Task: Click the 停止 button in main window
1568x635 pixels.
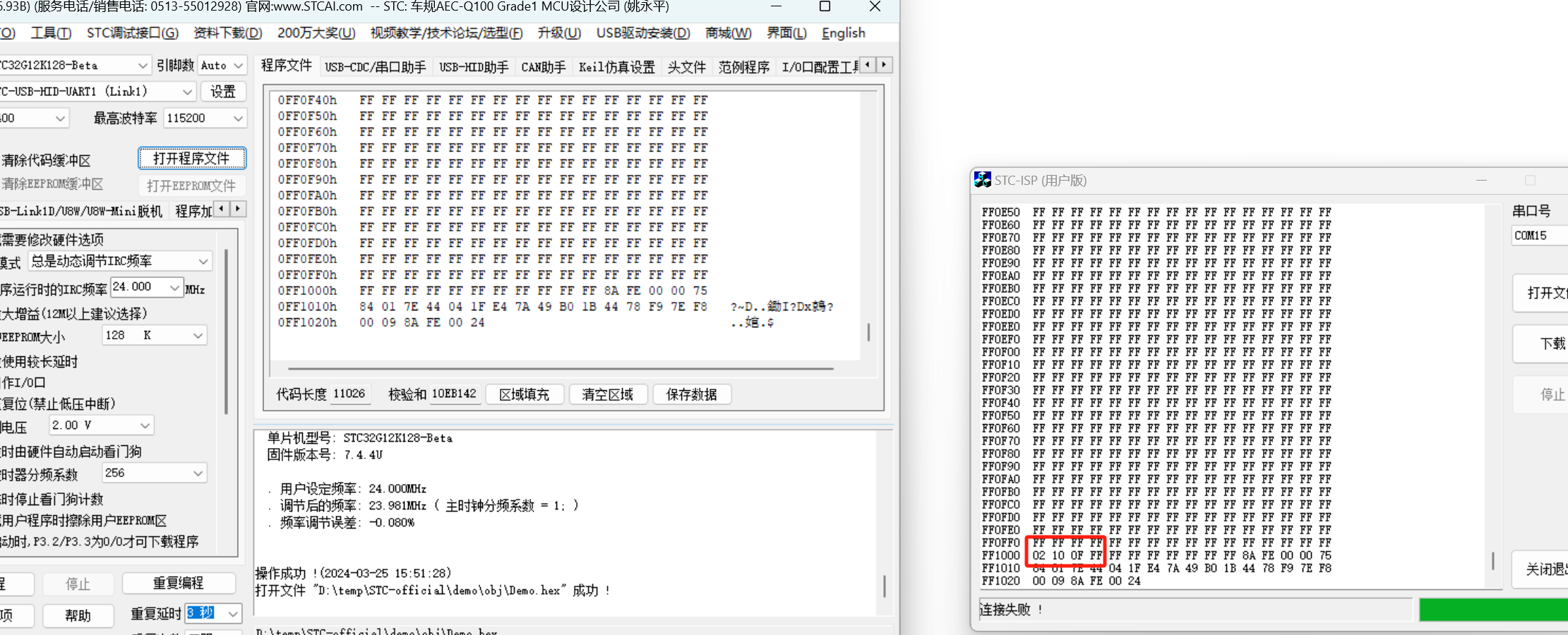Action: pos(78,583)
